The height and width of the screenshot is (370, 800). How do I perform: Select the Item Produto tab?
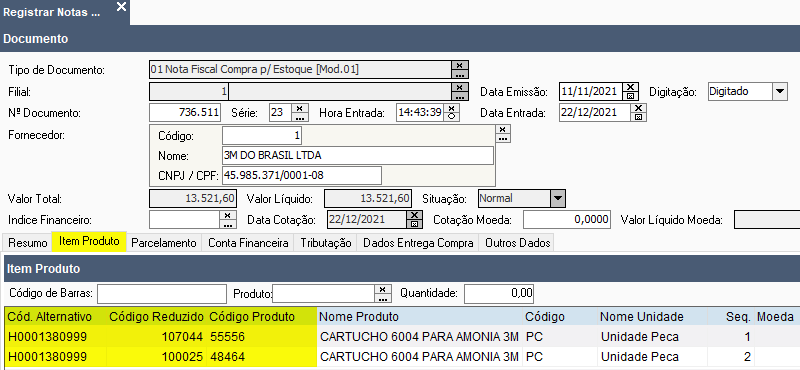[89, 241]
